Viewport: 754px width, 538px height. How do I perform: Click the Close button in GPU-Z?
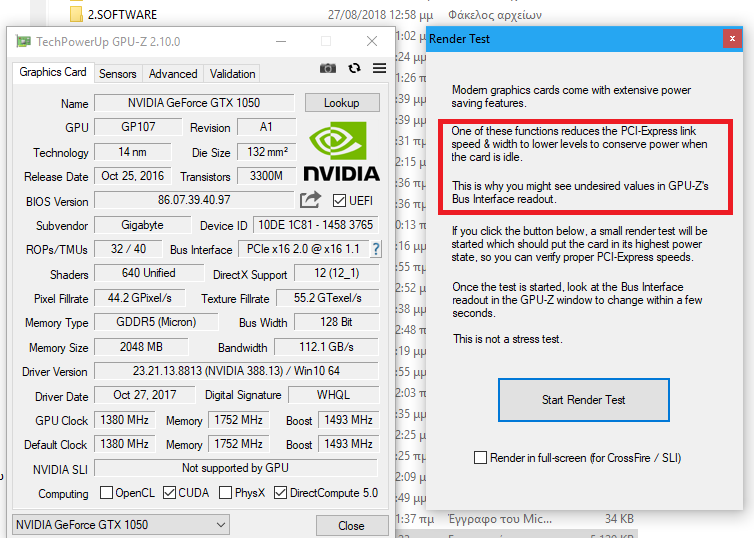[x=352, y=525]
